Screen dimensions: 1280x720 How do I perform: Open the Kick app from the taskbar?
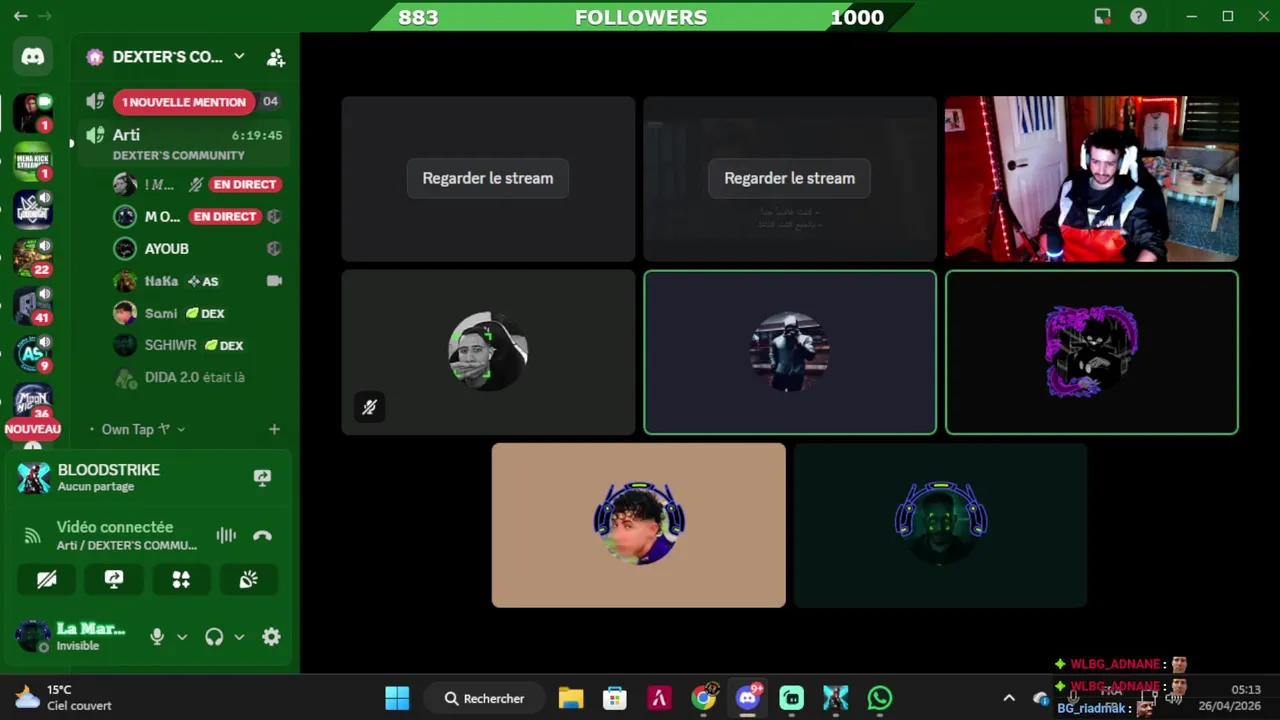click(x=791, y=698)
